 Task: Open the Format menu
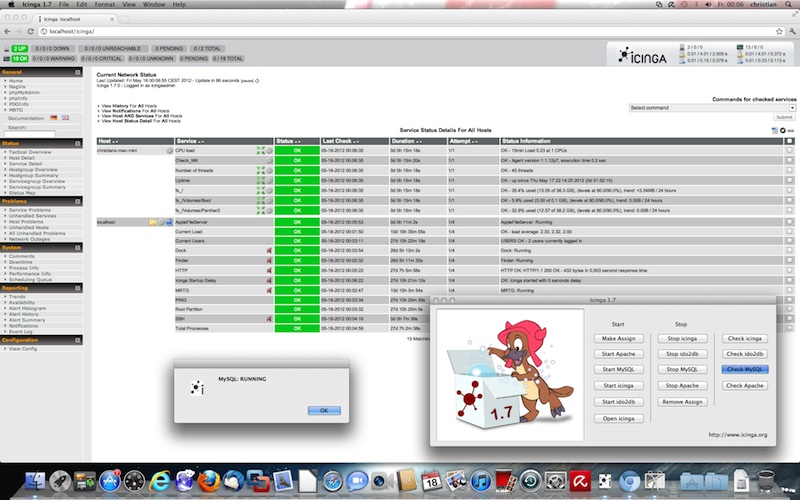coord(105,4)
